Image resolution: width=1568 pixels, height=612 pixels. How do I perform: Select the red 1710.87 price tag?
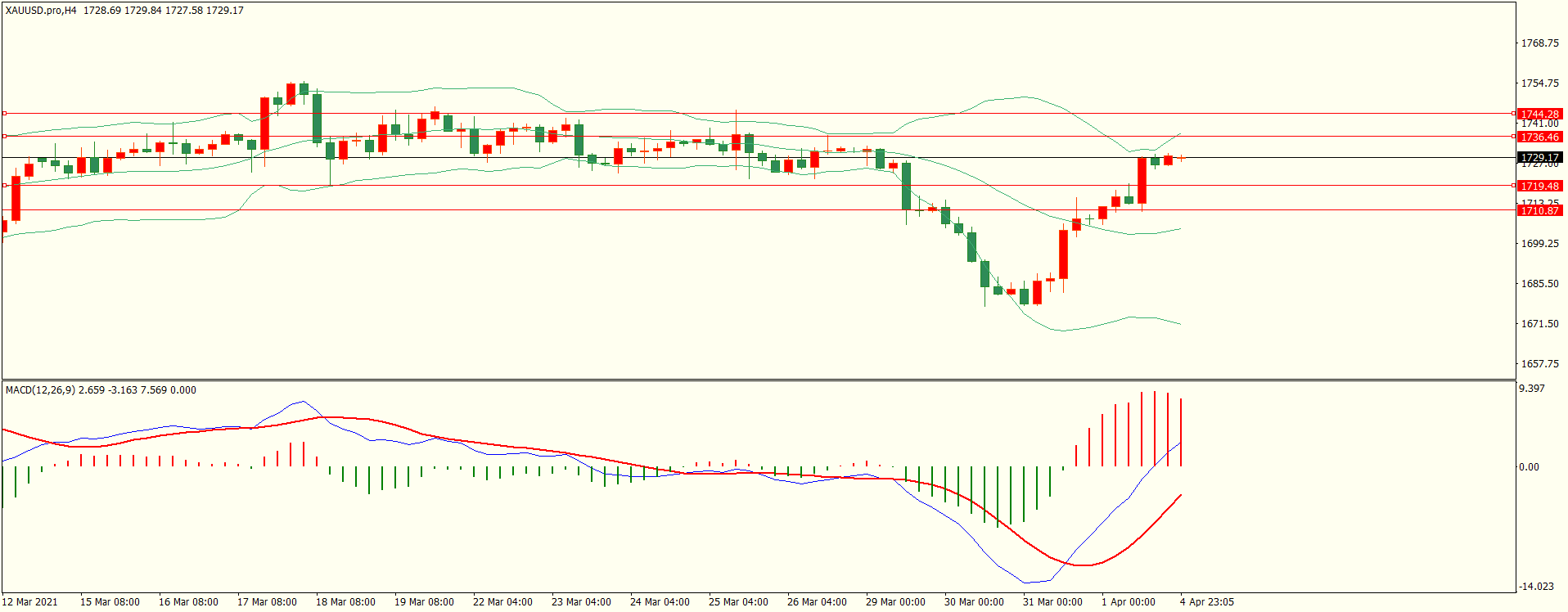click(1539, 210)
